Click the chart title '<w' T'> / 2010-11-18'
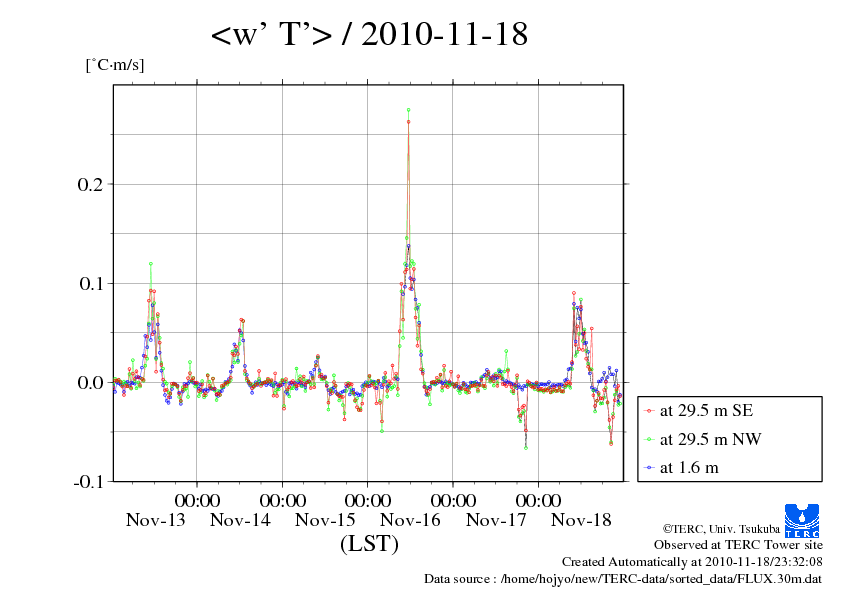This screenshot has width=842, height=595. pos(369,34)
